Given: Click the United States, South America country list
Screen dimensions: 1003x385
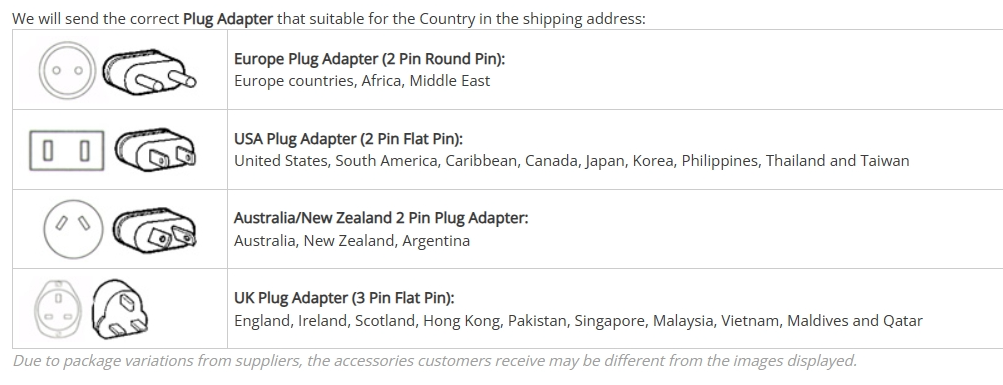Looking at the screenshot, I should (x=572, y=161).
